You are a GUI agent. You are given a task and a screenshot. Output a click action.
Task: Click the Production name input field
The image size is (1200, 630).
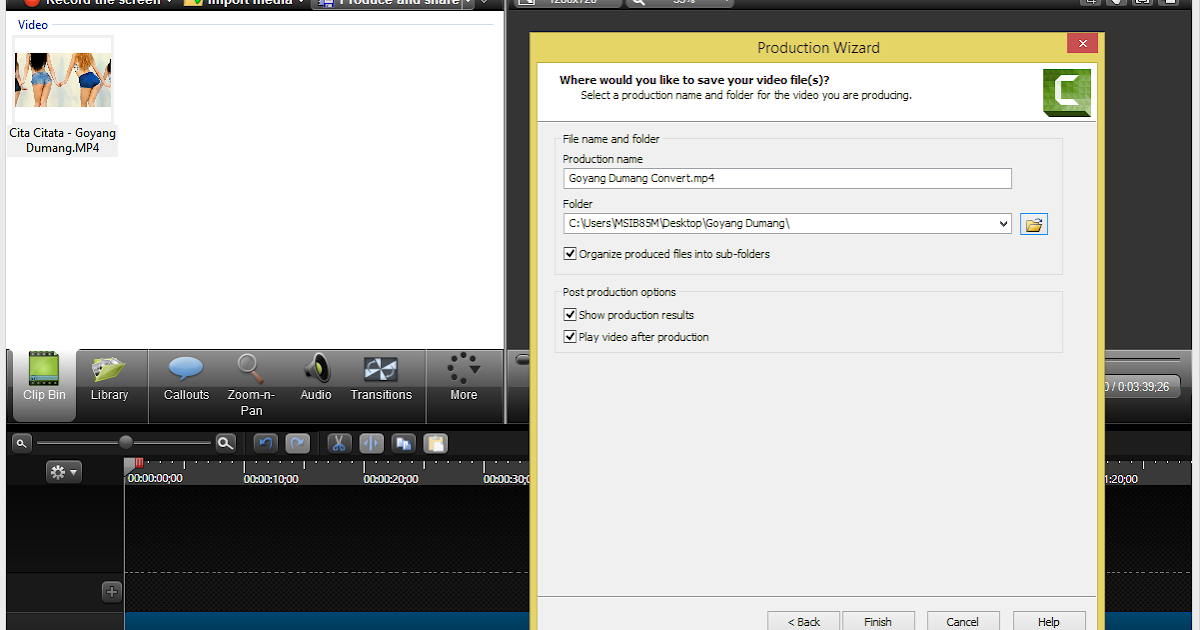(x=787, y=178)
